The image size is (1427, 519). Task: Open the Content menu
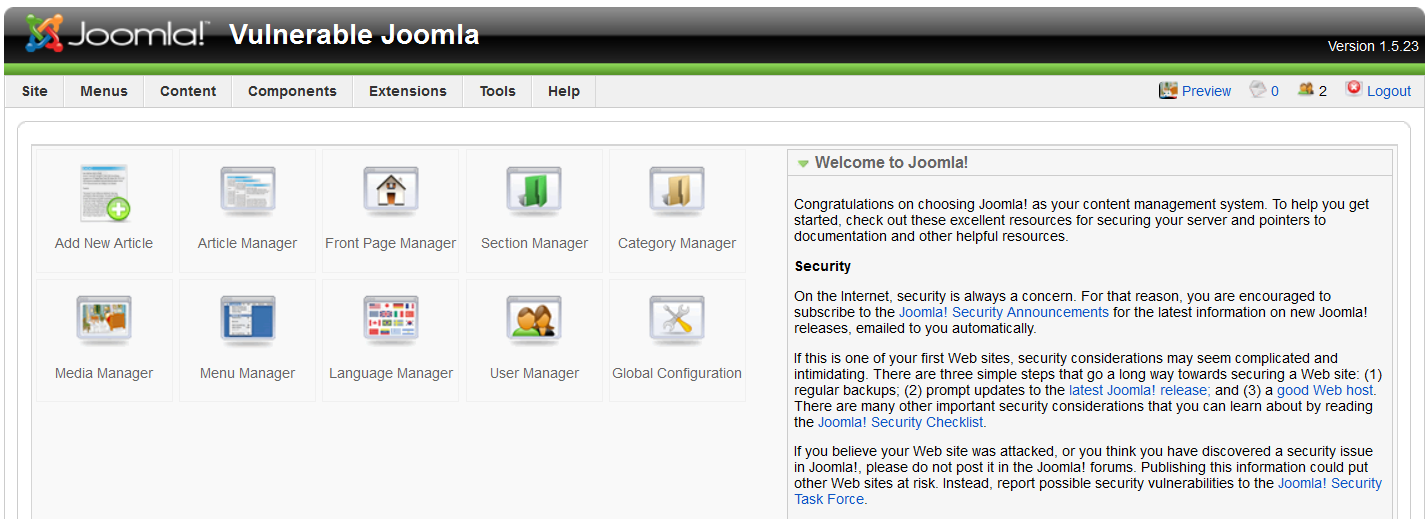(x=188, y=91)
